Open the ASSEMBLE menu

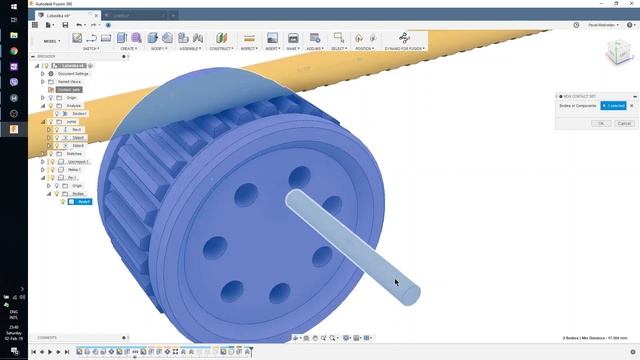tap(191, 49)
